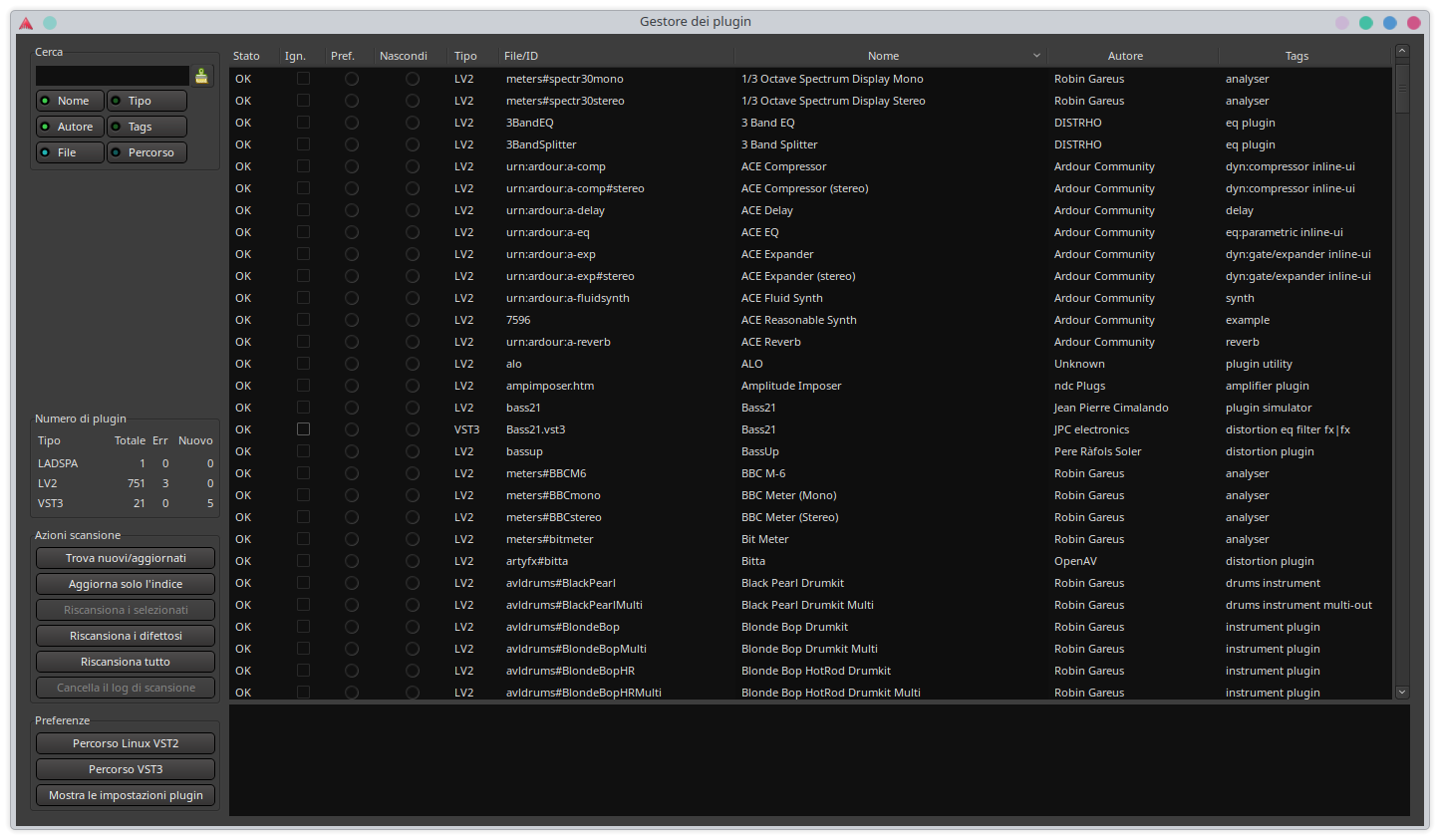This screenshot has width=1440, height=840.
Task: Sort plugin list by the Autore column
Action: coord(1125,56)
